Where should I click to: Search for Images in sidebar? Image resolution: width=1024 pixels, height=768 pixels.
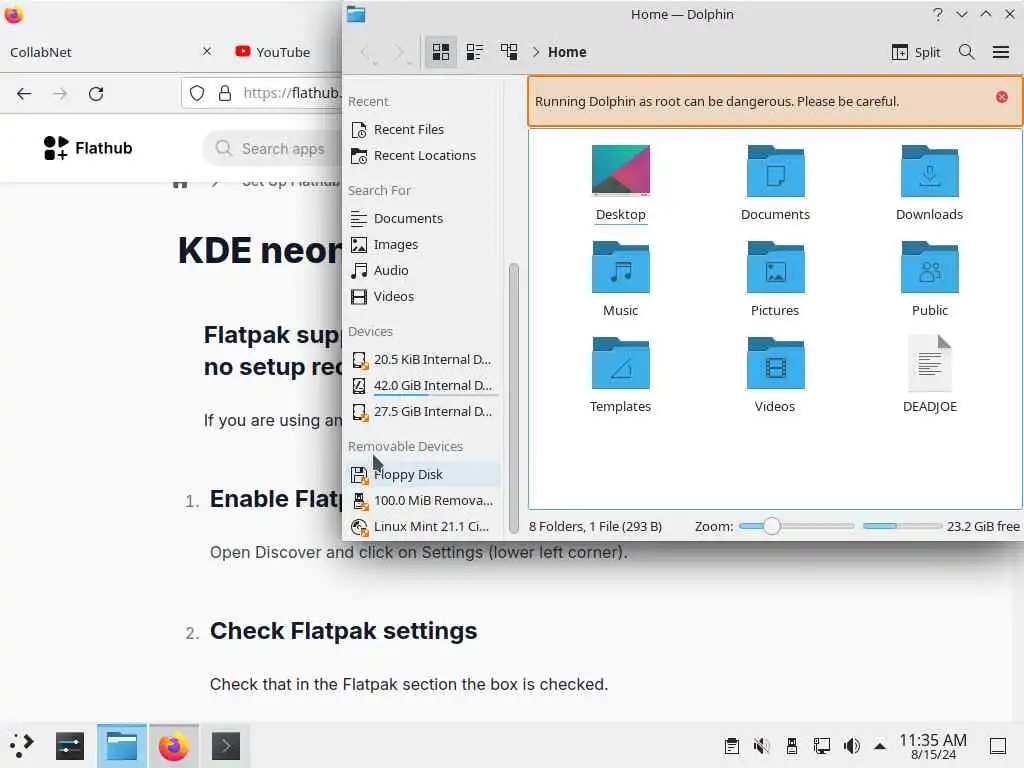click(x=423, y=244)
